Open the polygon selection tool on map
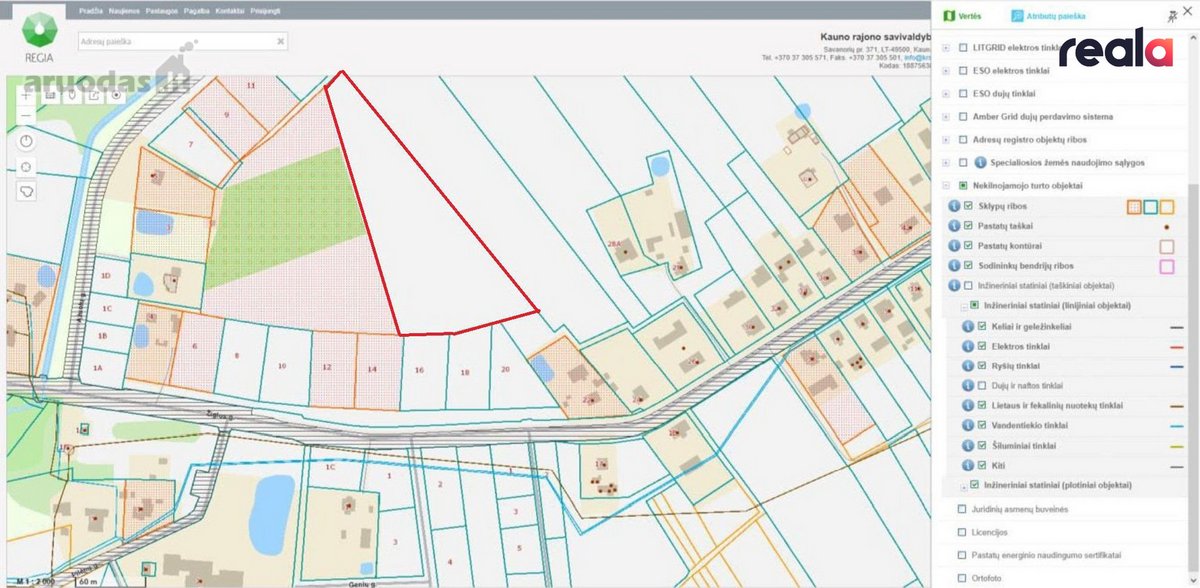The image size is (1200, 588). pyautogui.click(x=26, y=191)
